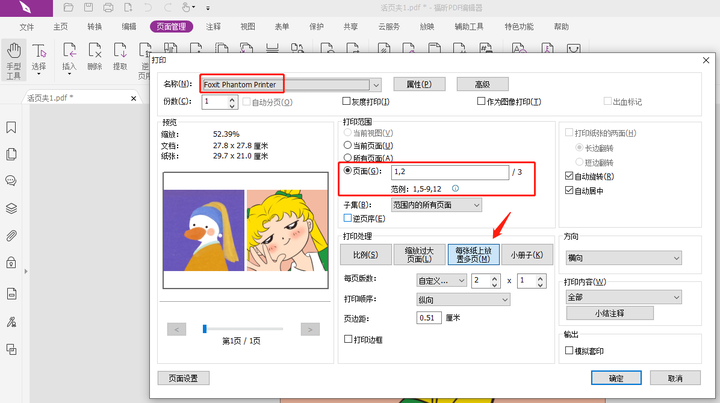
Task: Click the 页面设置 page setup button
Action: 183,378
